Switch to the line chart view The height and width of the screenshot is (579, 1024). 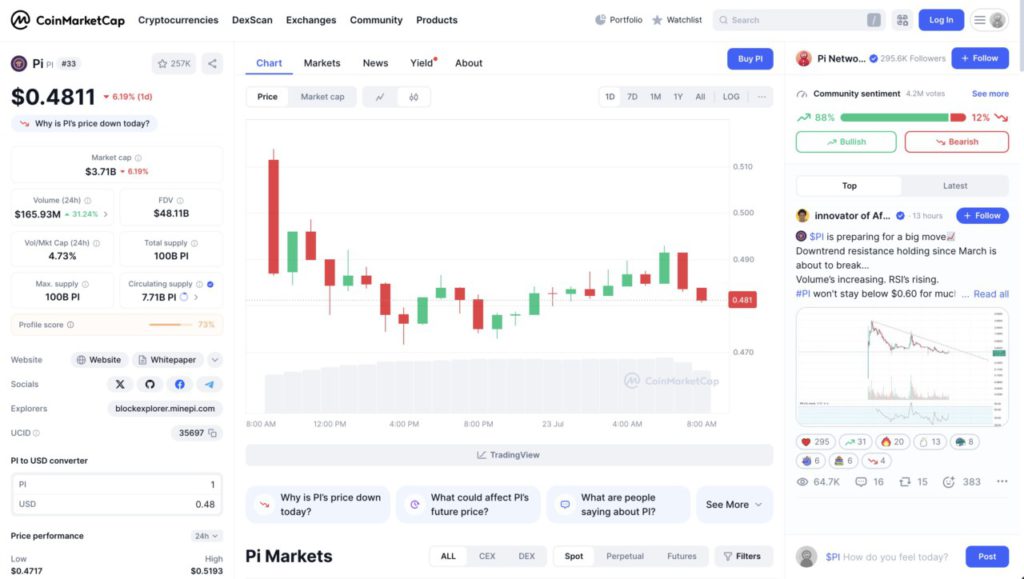click(380, 97)
